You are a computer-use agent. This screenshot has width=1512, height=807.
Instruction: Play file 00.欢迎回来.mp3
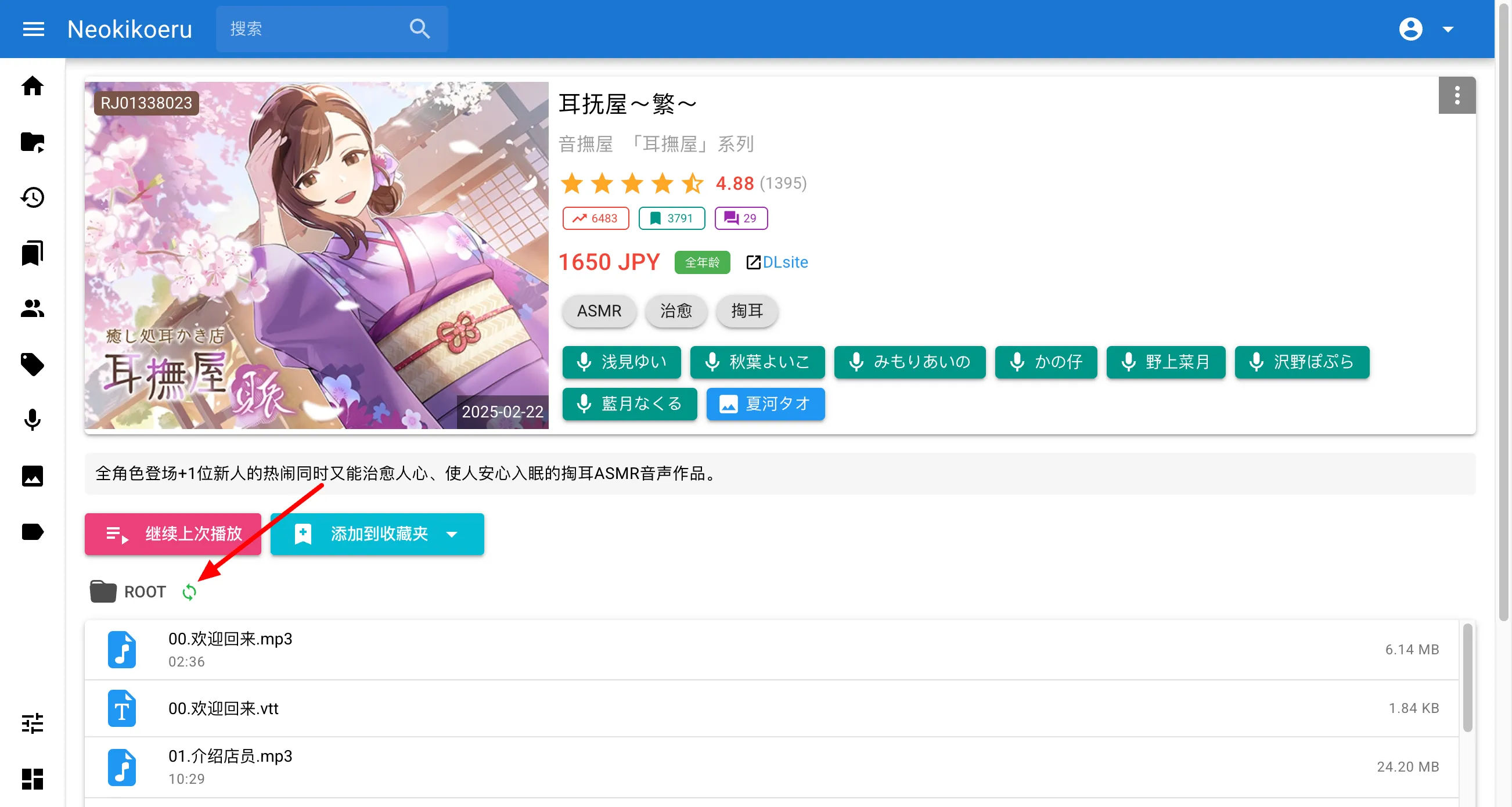pyautogui.click(x=771, y=650)
